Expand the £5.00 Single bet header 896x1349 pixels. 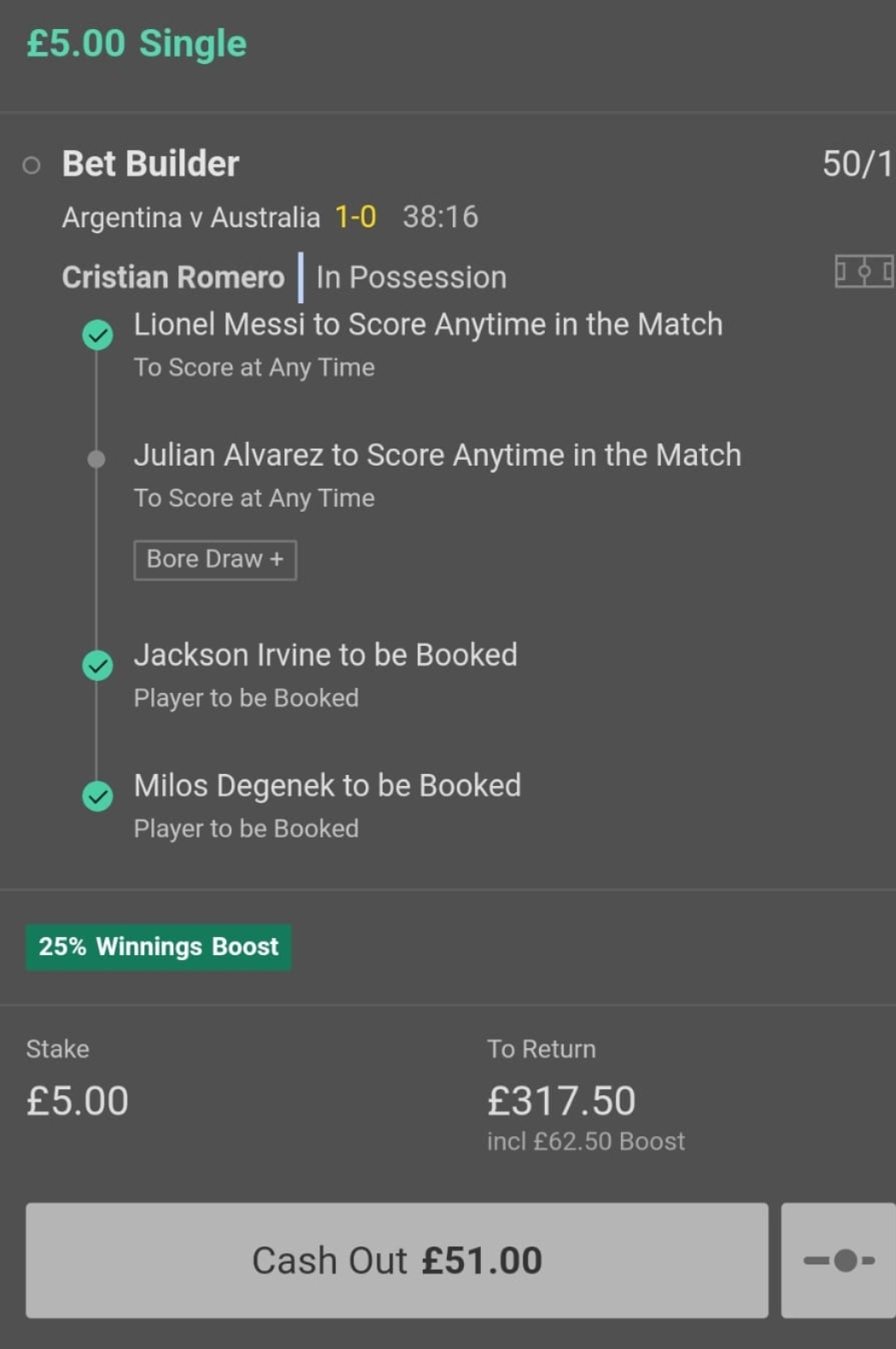(x=137, y=44)
